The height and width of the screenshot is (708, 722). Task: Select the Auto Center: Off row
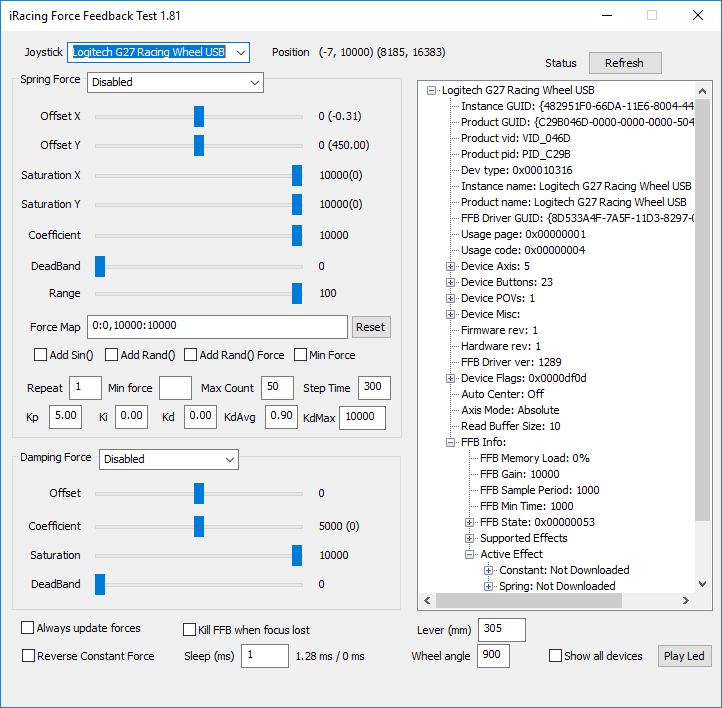click(x=502, y=395)
